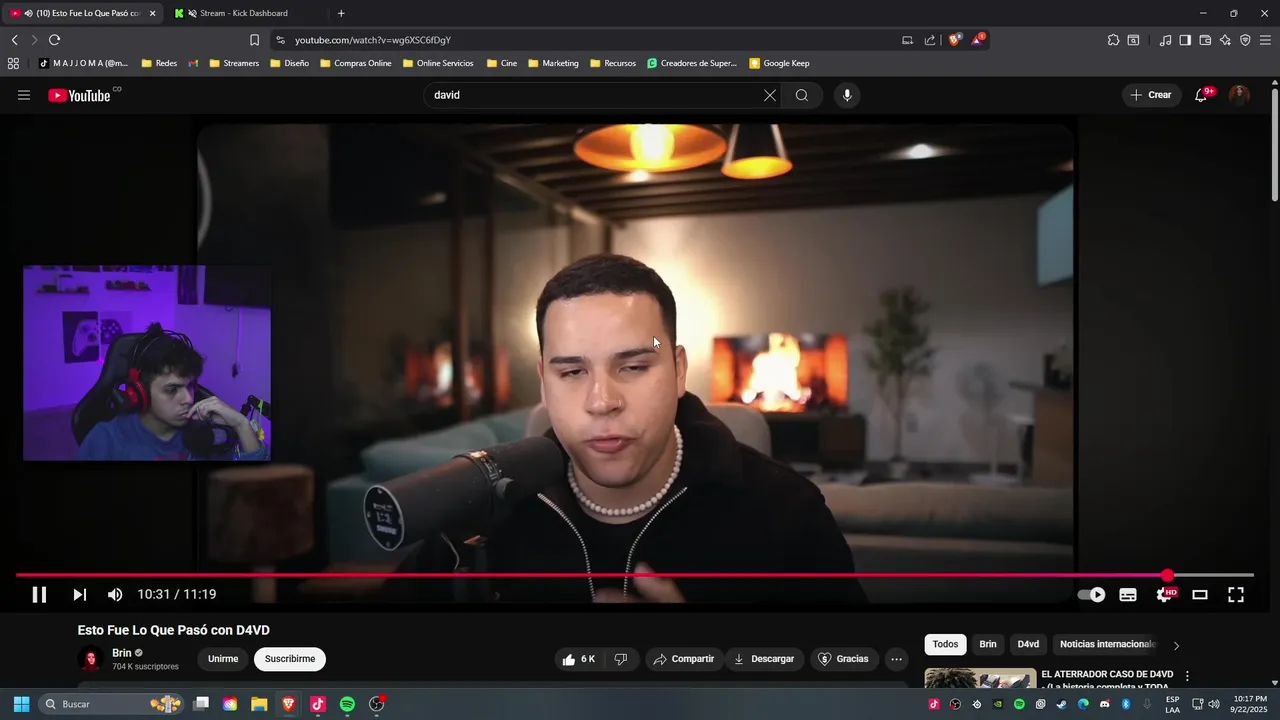Open the Diseño bookmarks folder

(289, 63)
